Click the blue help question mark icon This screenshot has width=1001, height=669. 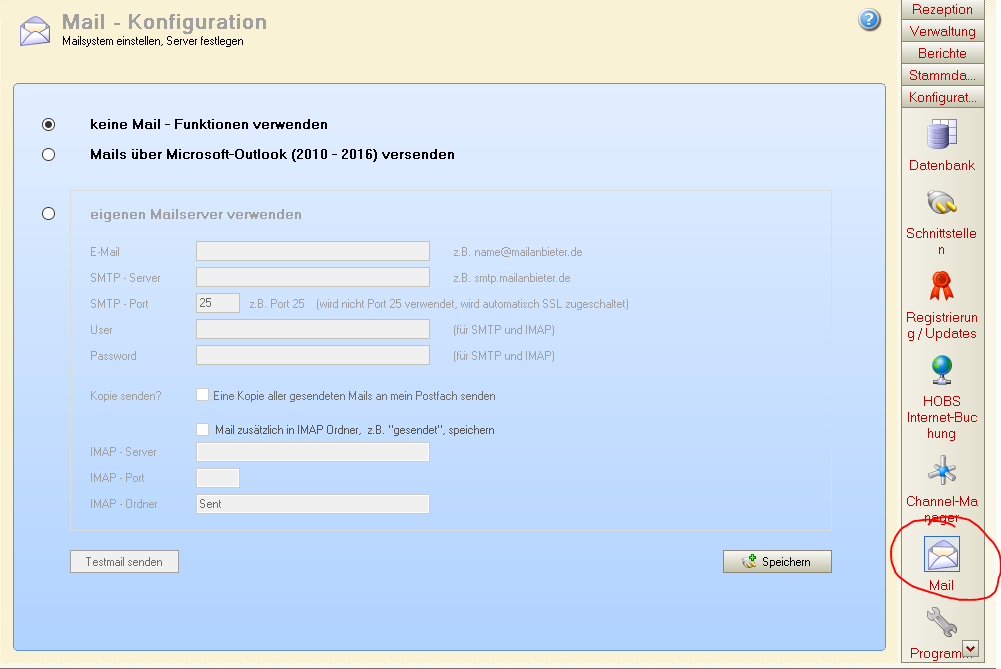point(869,20)
